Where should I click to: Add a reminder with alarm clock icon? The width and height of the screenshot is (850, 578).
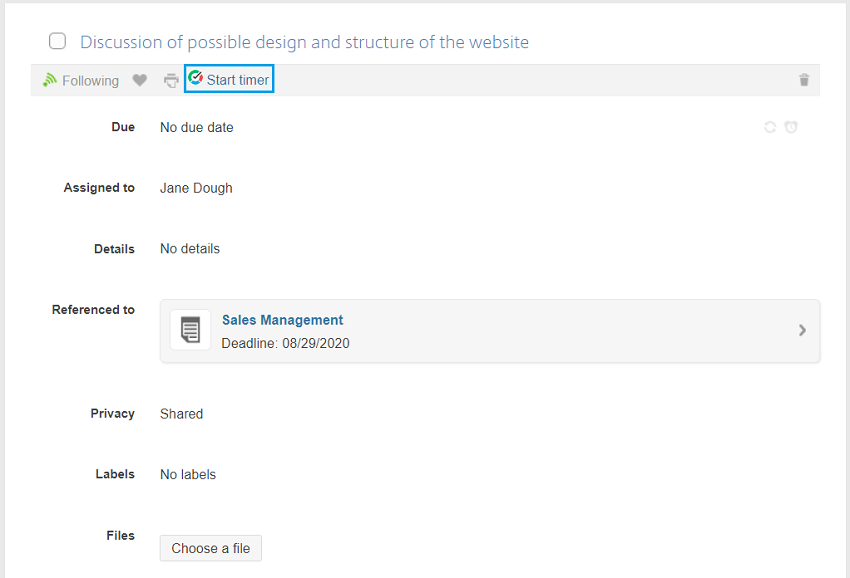pyautogui.click(x=791, y=127)
